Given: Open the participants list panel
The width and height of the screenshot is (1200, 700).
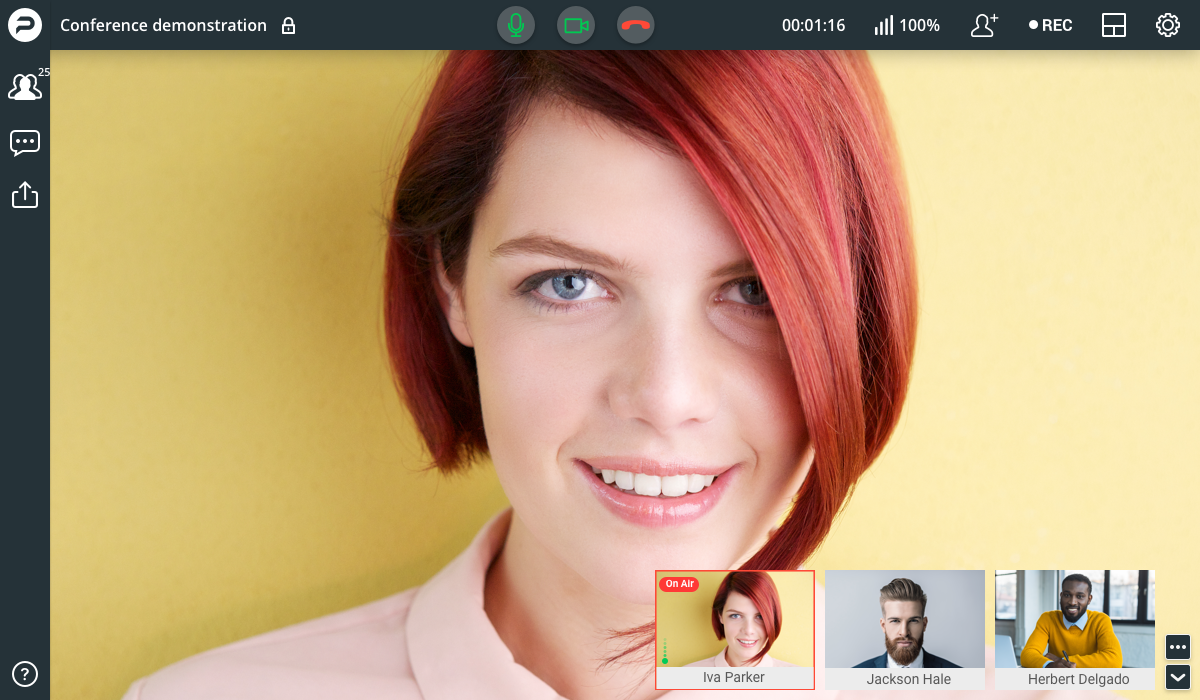Looking at the screenshot, I should (25, 88).
